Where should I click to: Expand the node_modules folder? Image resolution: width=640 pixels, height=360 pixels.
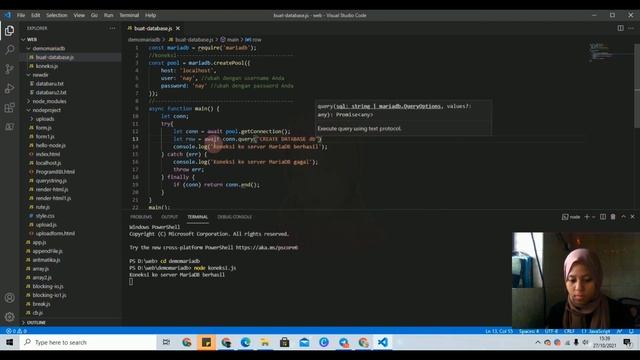pos(29,101)
